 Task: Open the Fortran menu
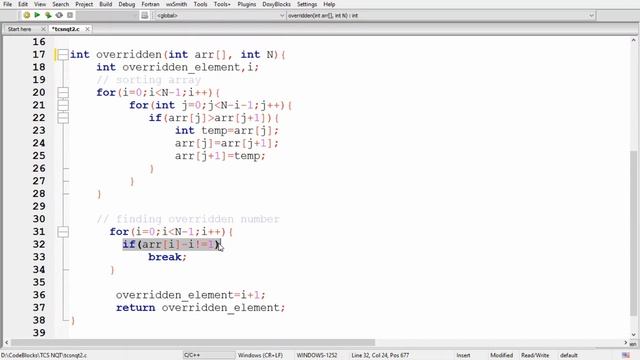pos(150,4)
